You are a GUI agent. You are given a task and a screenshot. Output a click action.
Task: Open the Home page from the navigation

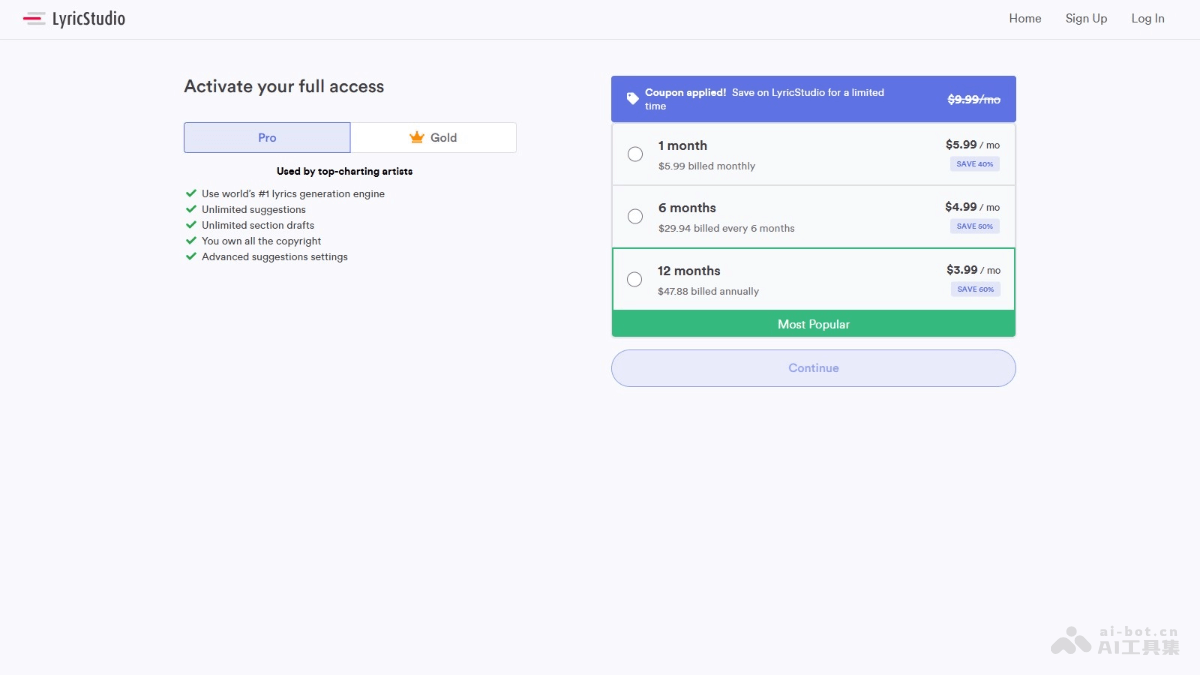[1025, 19]
